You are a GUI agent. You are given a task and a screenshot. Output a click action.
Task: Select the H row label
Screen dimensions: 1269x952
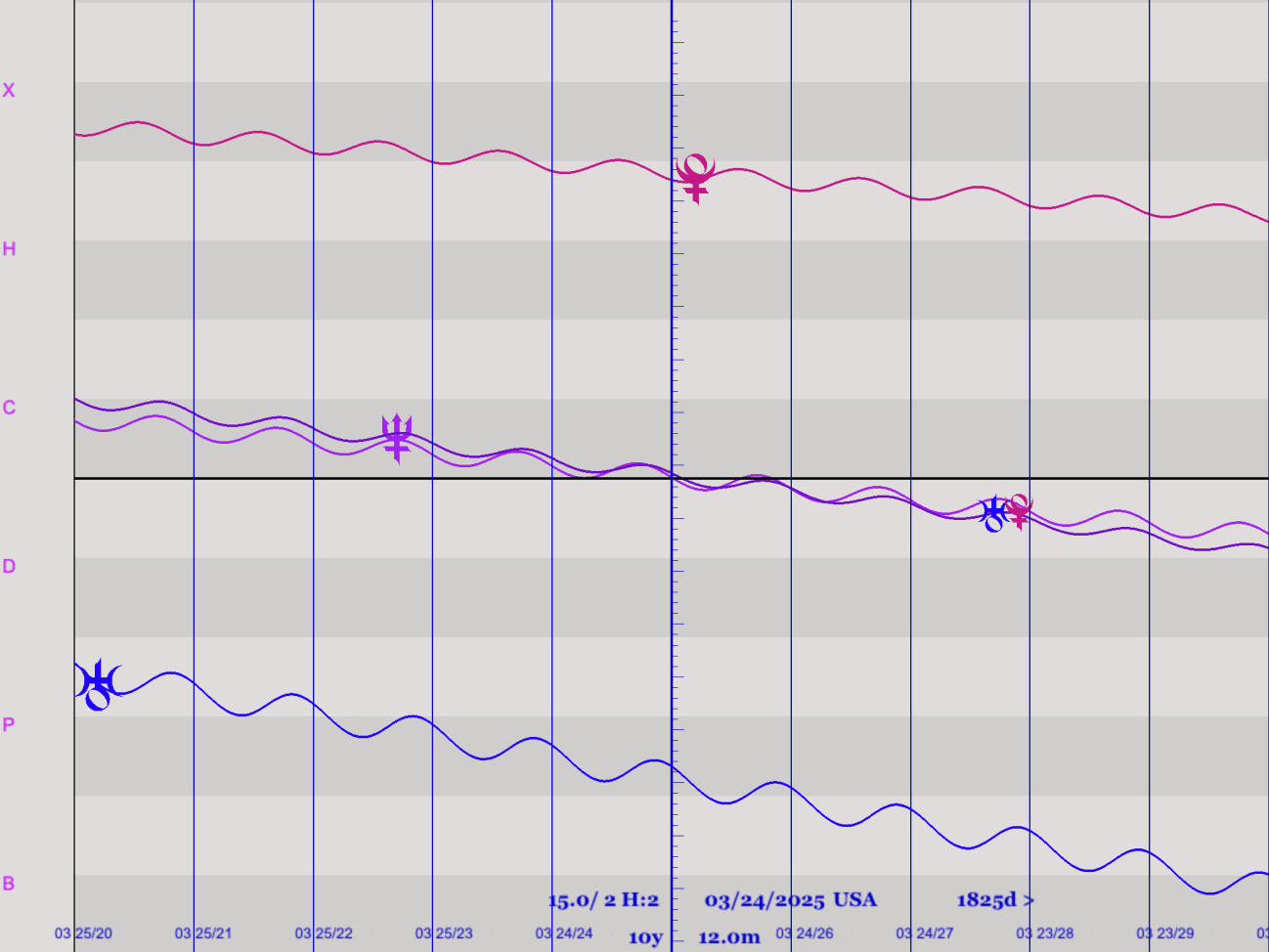tap(9, 249)
